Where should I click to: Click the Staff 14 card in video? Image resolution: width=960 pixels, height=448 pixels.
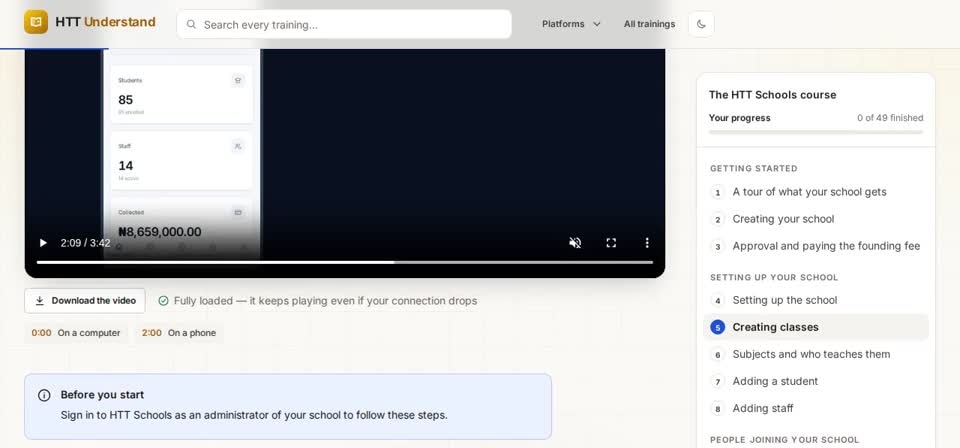[x=181, y=161]
